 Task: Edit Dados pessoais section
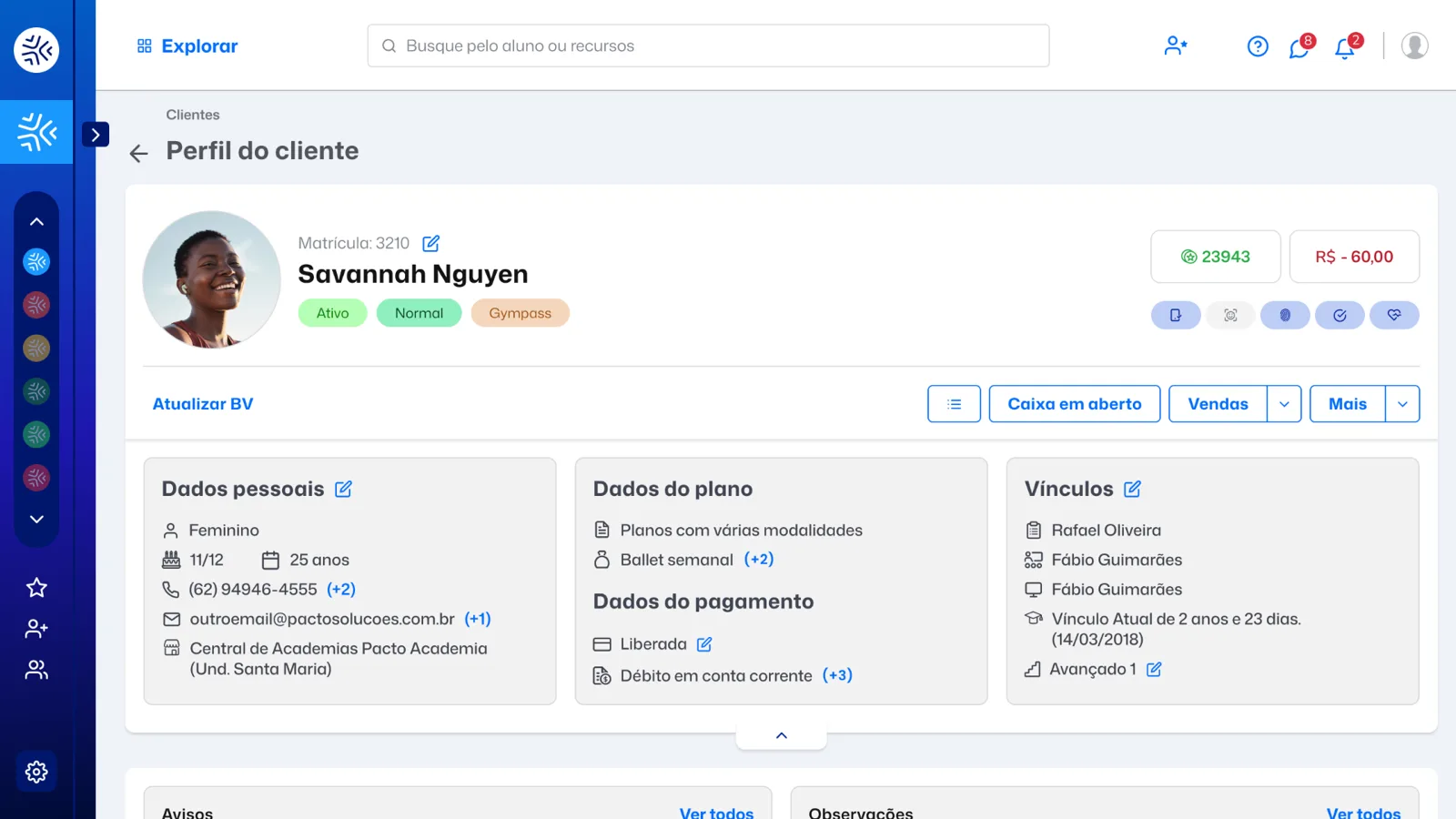(x=343, y=490)
